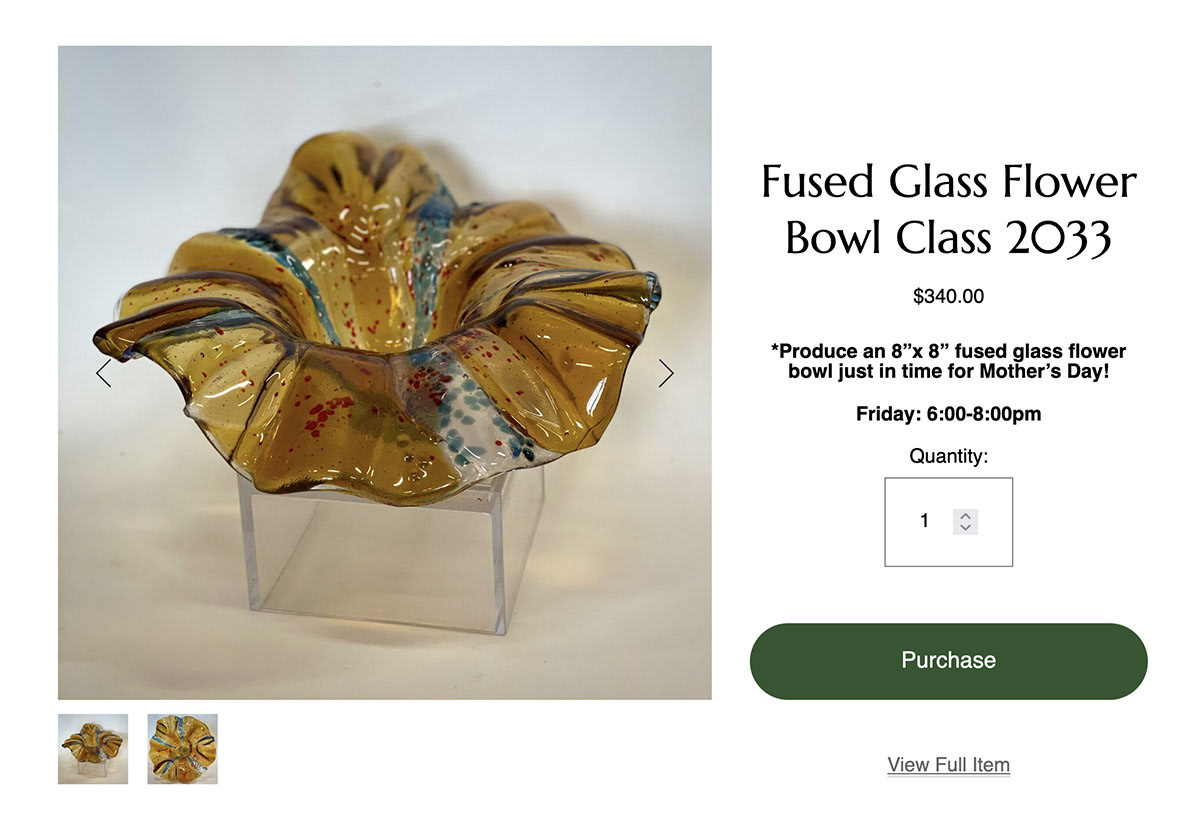Increase quantity with the up arrow

pyautogui.click(x=965, y=516)
